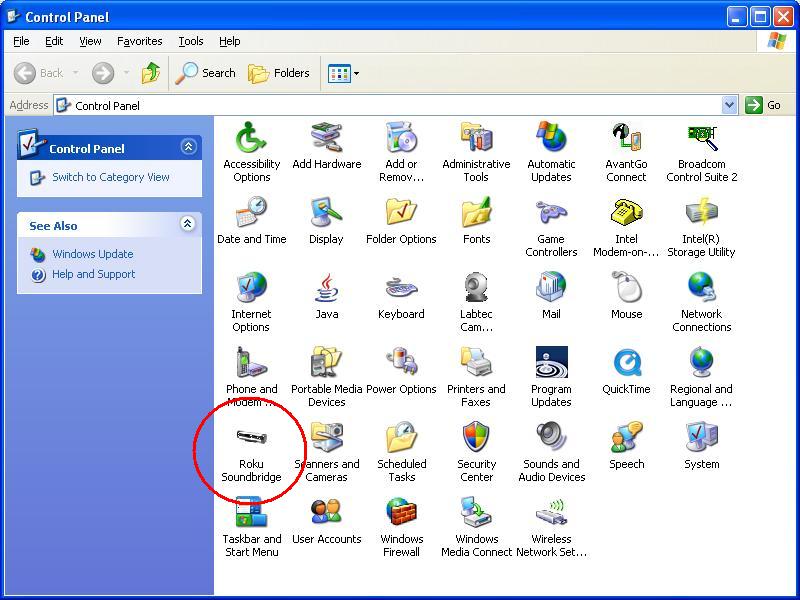
Task: Select the Fonts folder icon
Action: coord(476,212)
